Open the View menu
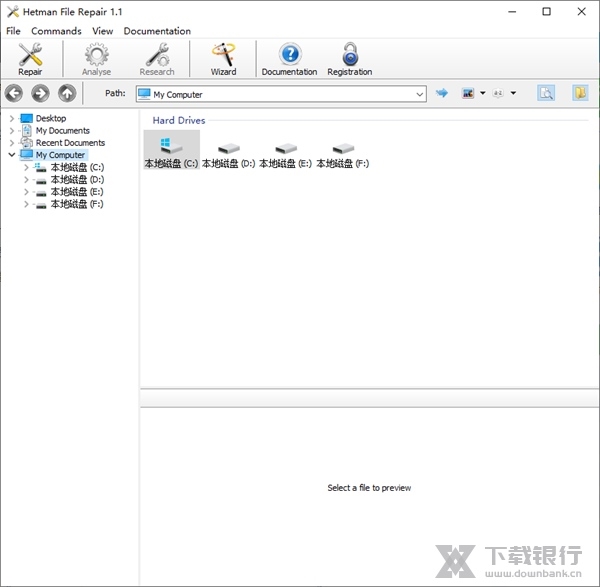This screenshot has height=587, width=600. [102, 31]
